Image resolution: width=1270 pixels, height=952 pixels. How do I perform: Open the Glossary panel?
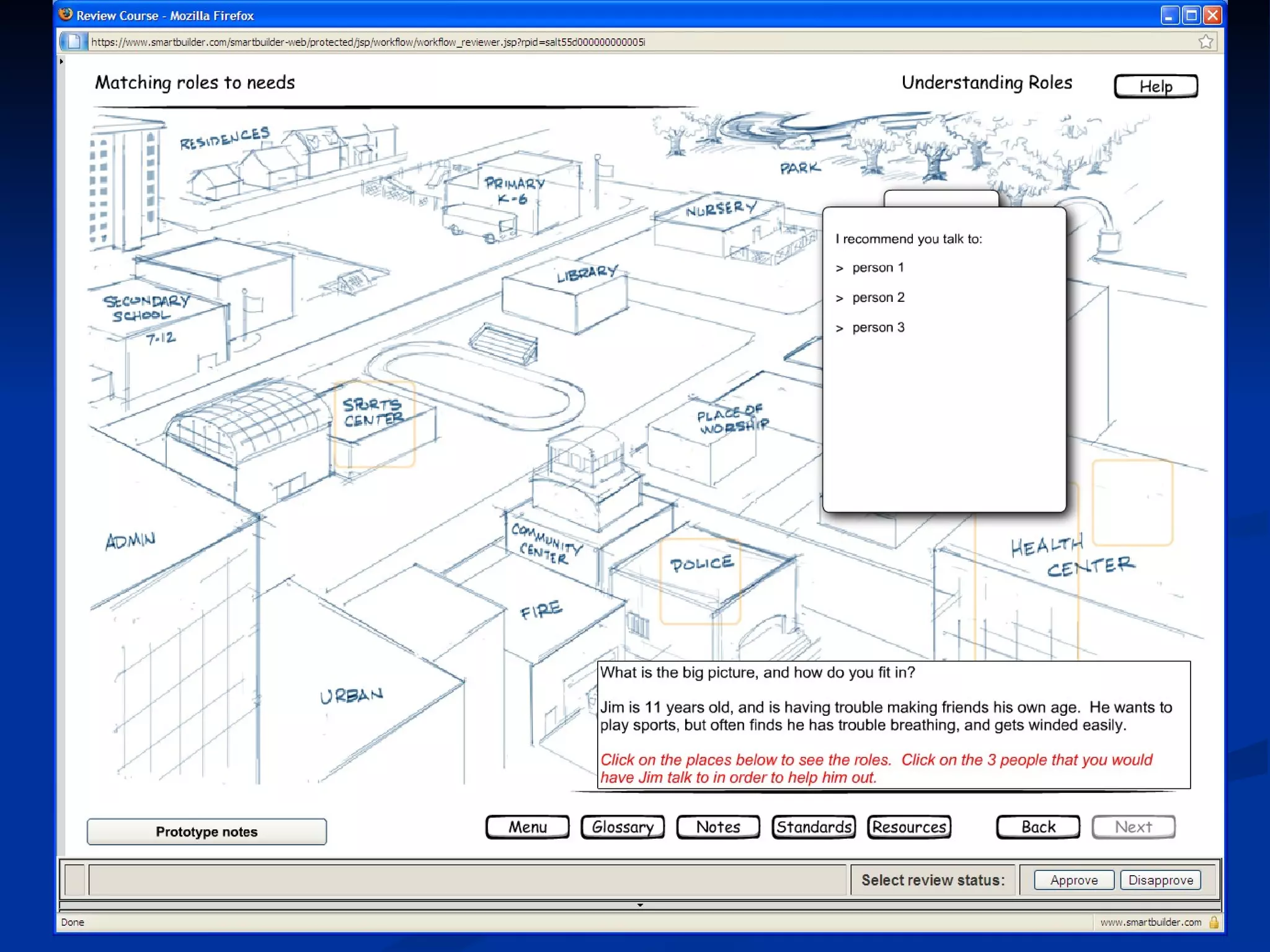click(623, 827)
